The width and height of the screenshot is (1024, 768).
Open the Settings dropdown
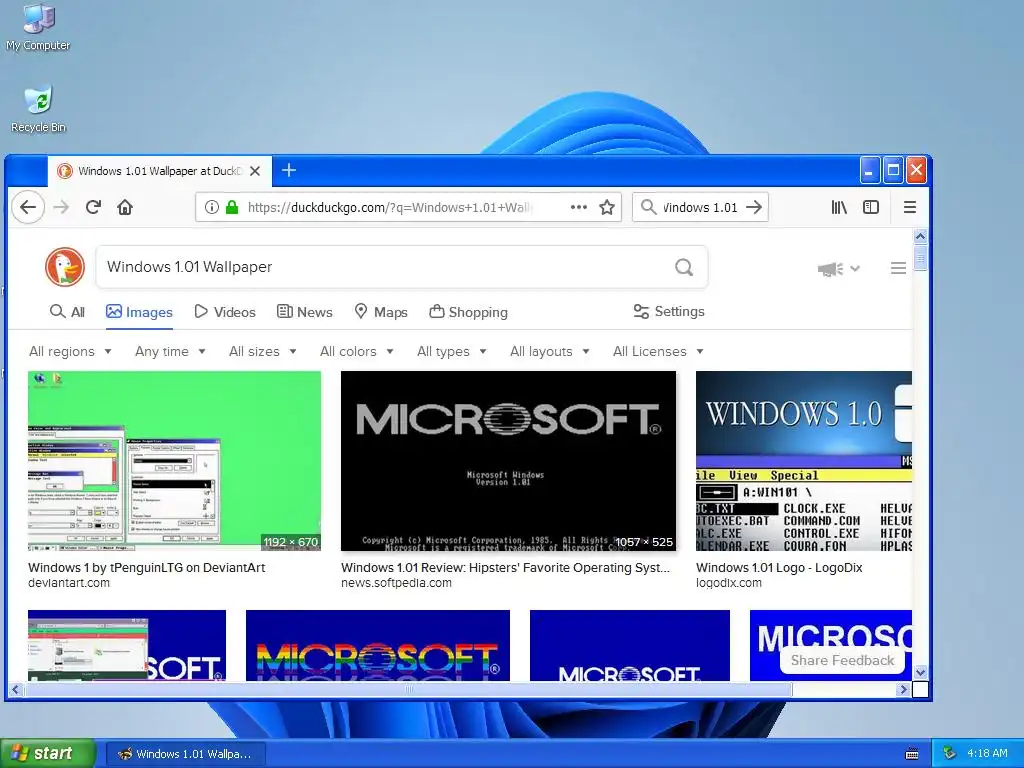pyautogui.click(x=669, y=312)
